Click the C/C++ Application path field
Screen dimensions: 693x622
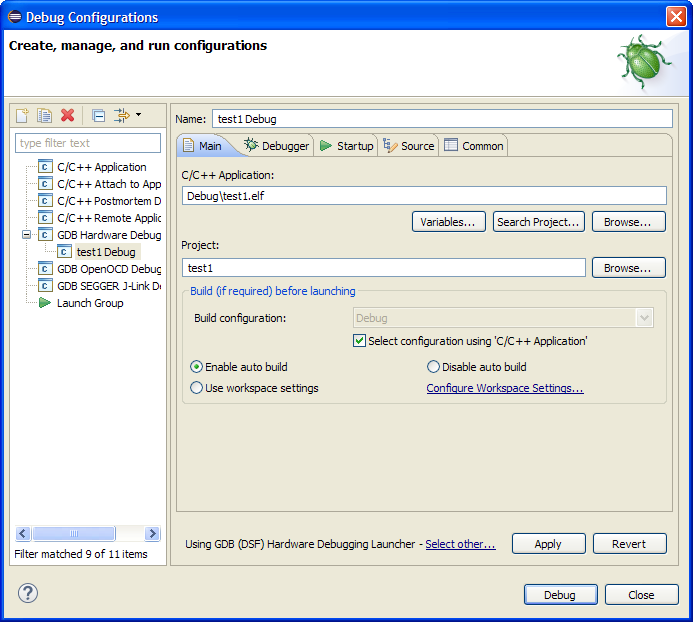[x=424, y=196]
